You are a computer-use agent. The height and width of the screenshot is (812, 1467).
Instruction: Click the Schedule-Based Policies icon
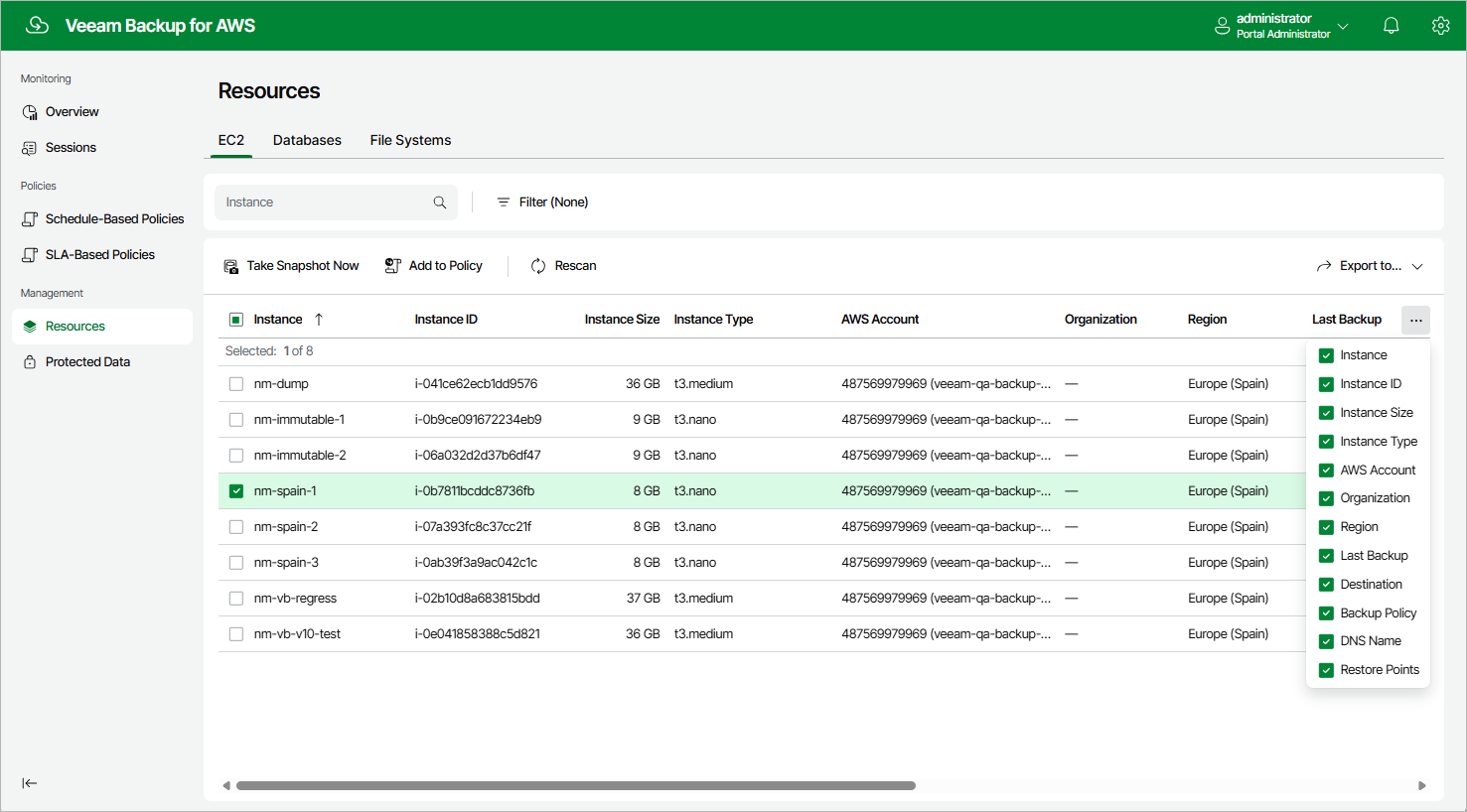coord(30,219)
